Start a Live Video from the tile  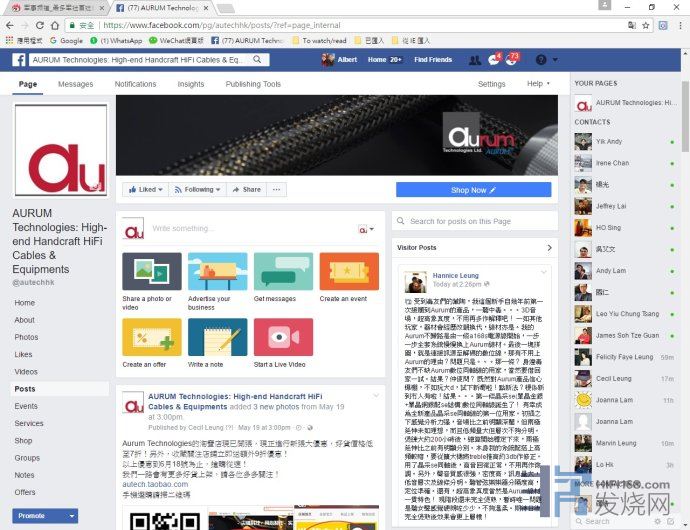pos(283,338)
